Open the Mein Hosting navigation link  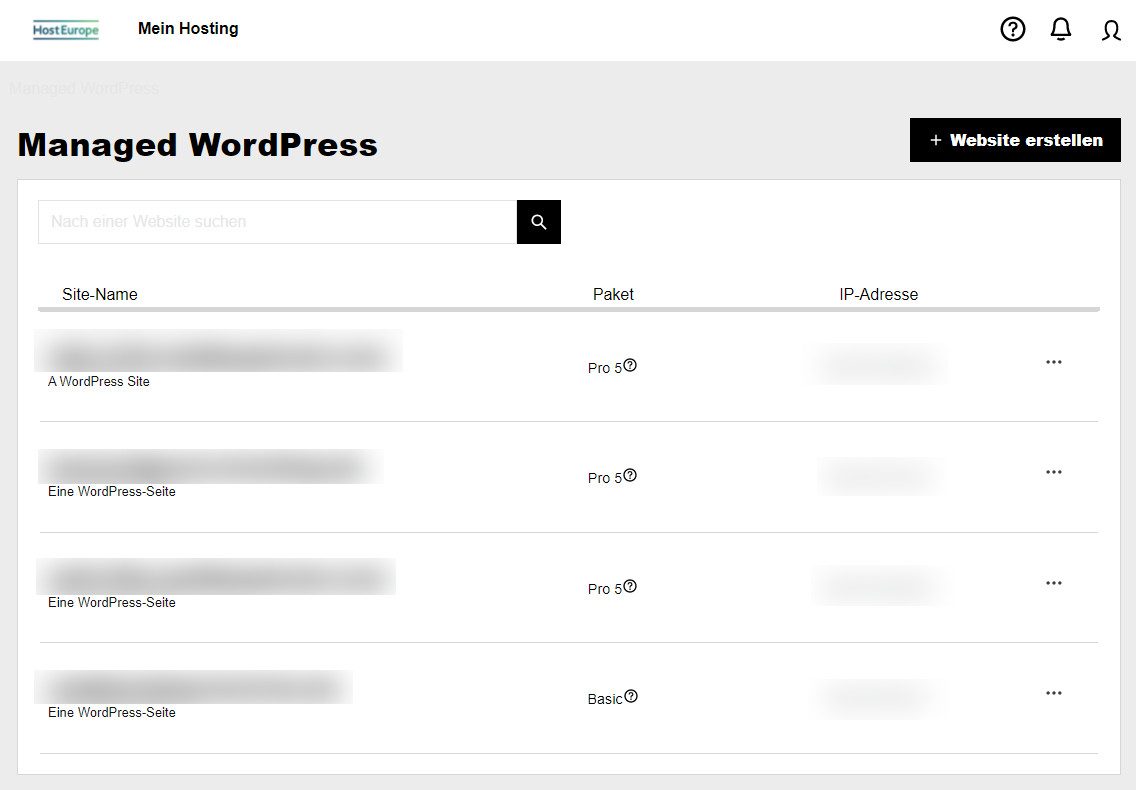point(188,28)
